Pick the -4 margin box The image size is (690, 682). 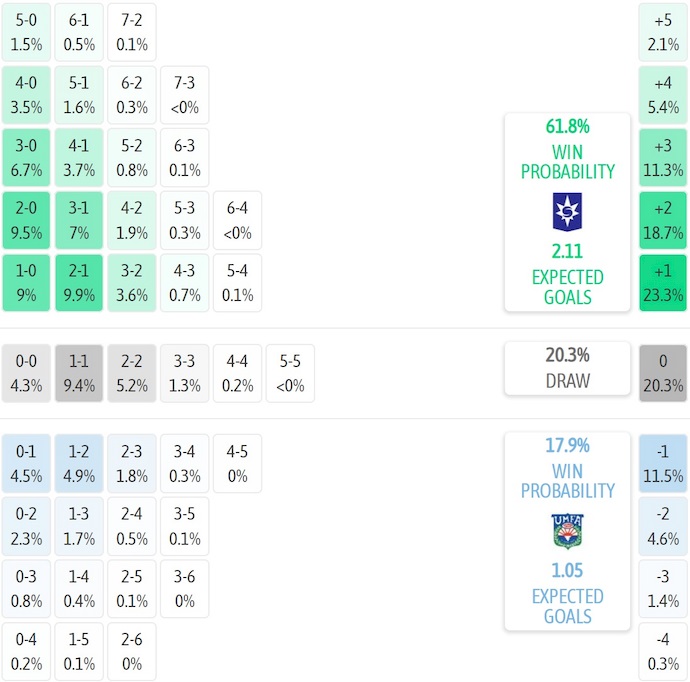tap(663, 652)
